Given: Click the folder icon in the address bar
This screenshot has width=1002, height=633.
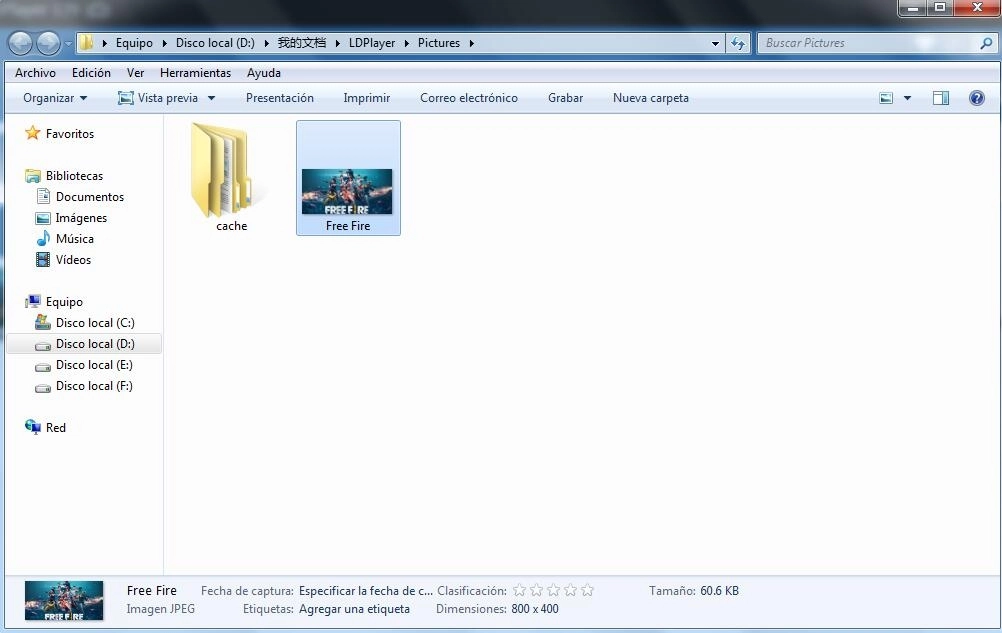Looking at the screenshot, I should (86, 43).
